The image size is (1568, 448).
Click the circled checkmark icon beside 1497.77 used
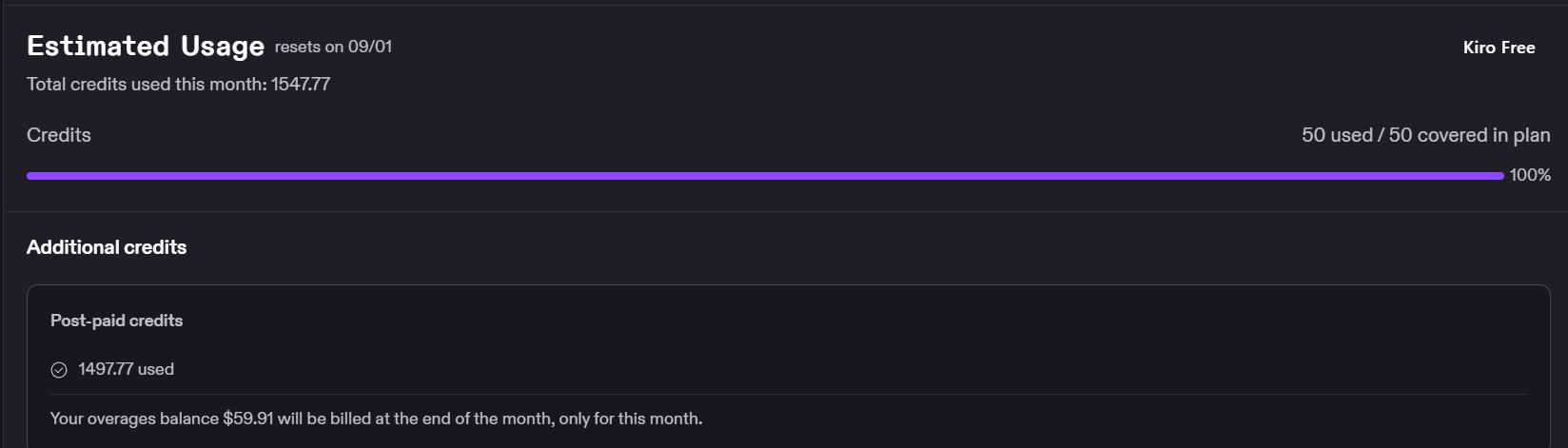(59, 370)
